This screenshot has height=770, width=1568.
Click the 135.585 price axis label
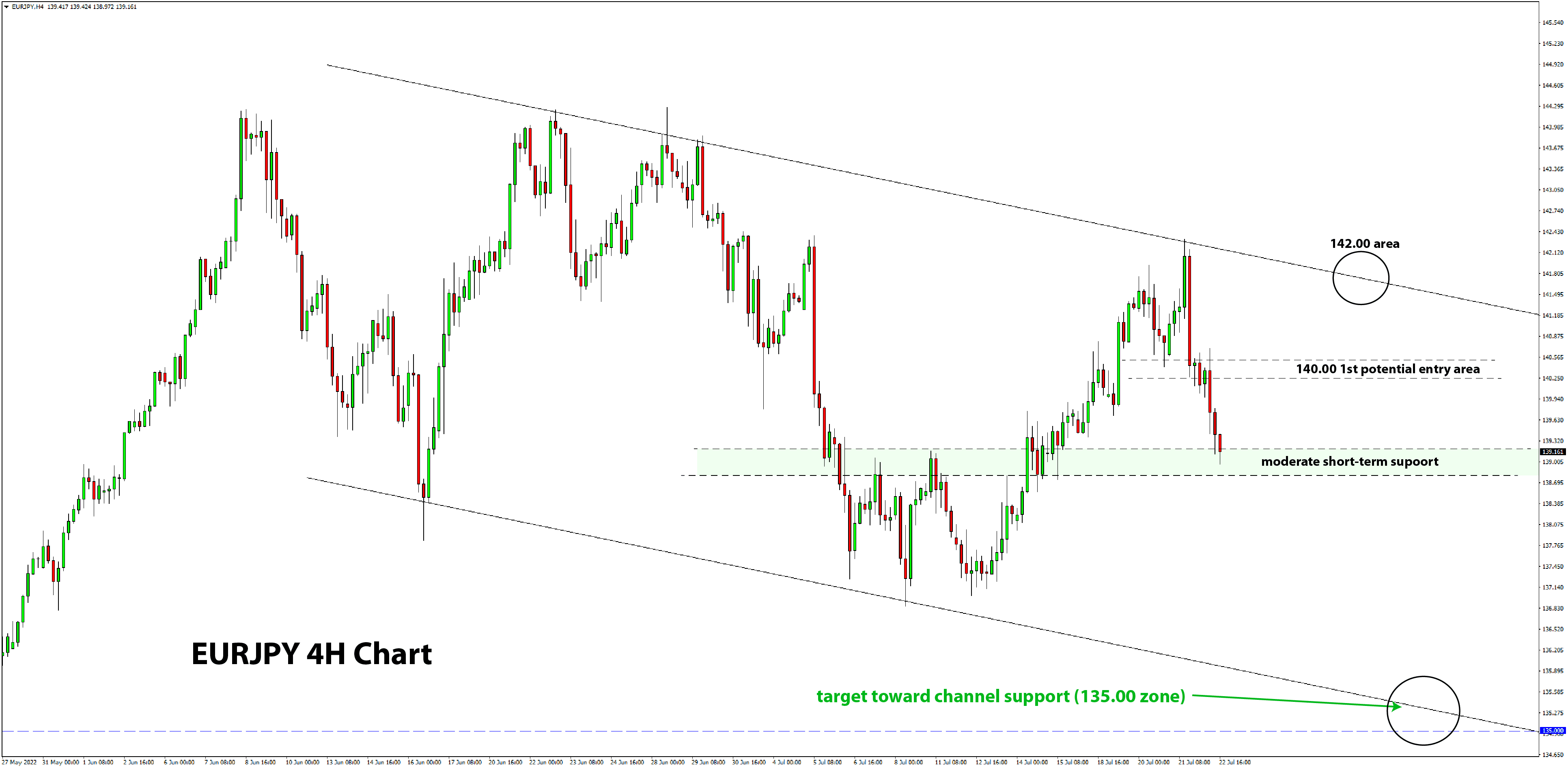point(1552,692)
